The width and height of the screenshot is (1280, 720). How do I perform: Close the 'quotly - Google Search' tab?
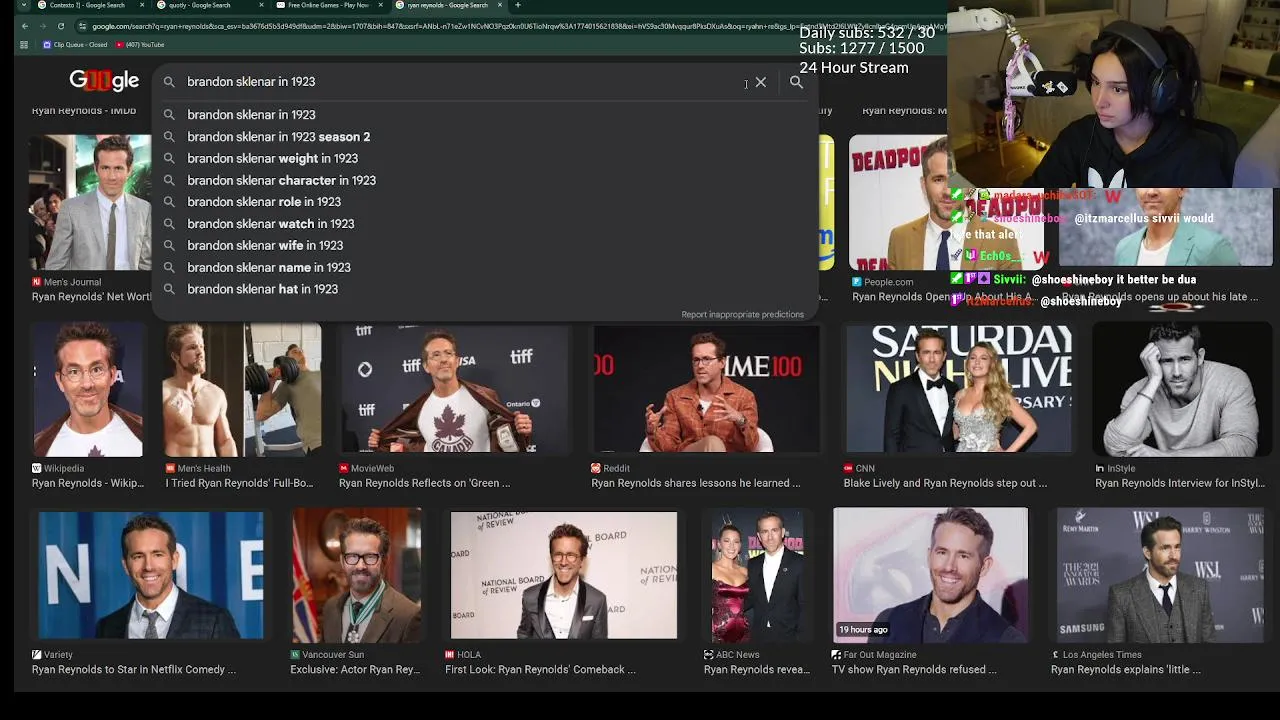262,5
